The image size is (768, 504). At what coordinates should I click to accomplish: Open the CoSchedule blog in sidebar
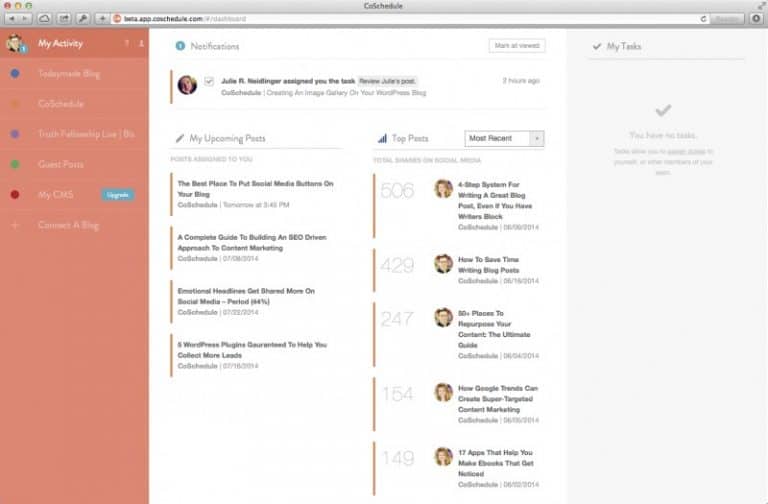61,104
